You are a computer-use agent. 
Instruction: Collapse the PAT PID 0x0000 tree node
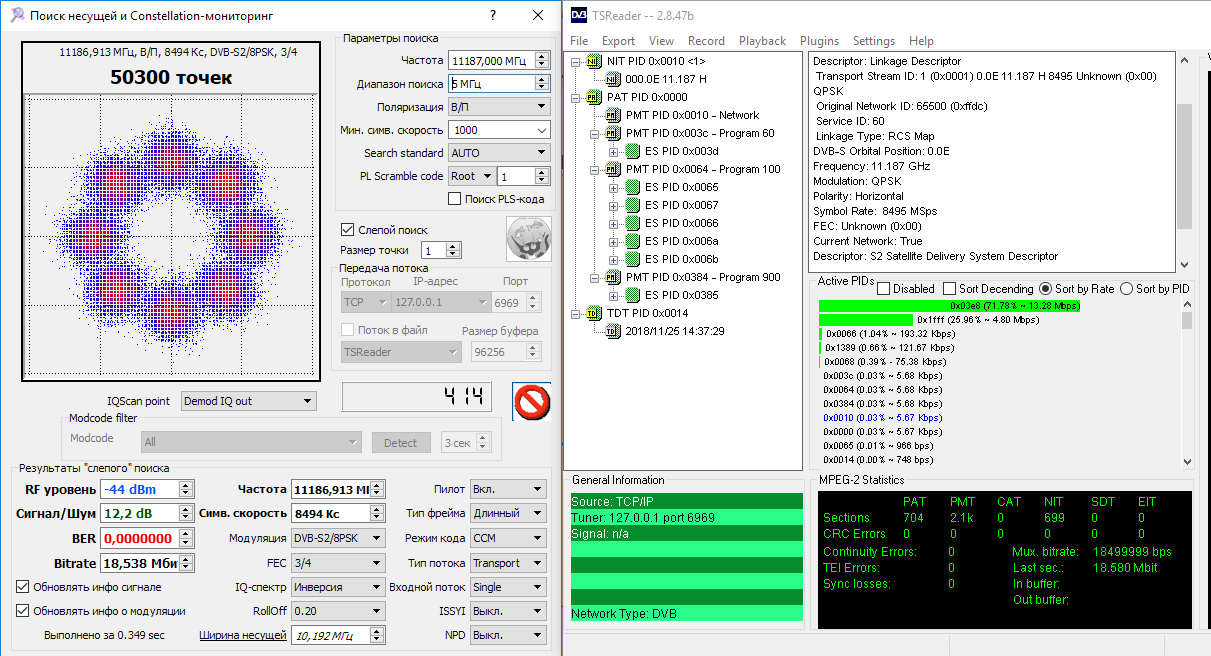pos(577,97)
